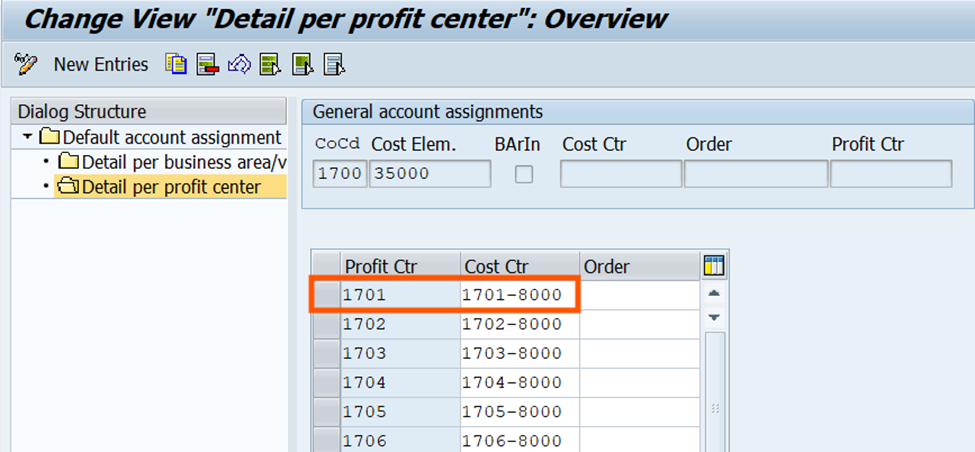Click the Select Block icon

[302, 65]
